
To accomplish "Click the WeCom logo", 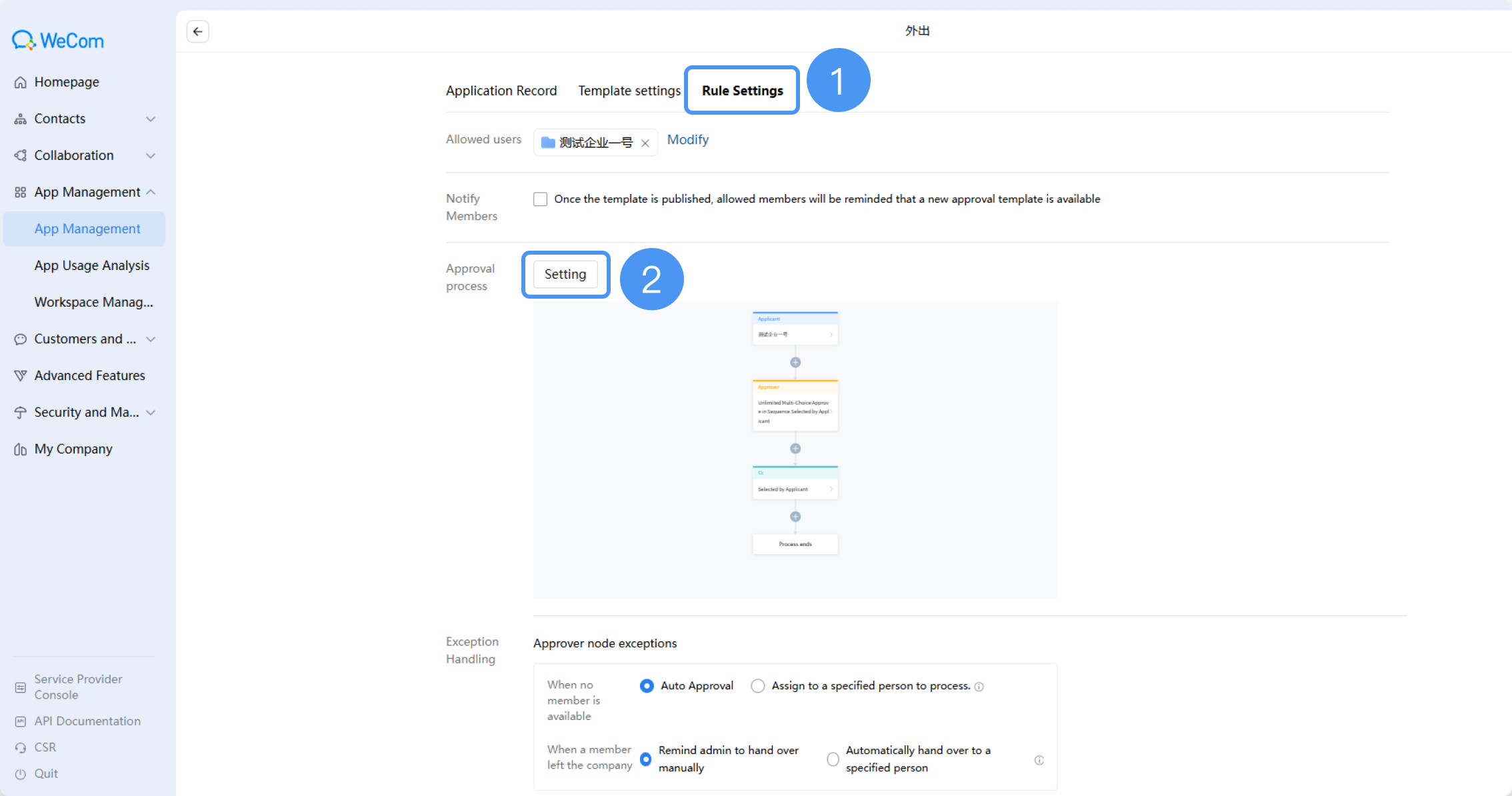I will [x=58, y=41].
